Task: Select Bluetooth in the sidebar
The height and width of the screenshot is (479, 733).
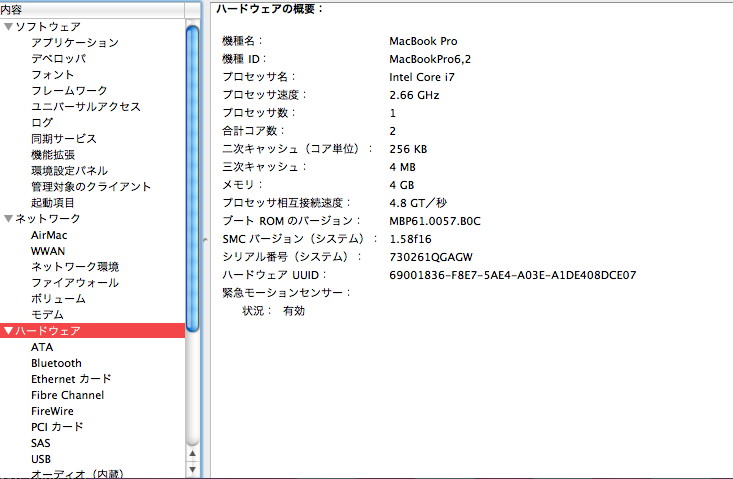Action: pos(56,363)
